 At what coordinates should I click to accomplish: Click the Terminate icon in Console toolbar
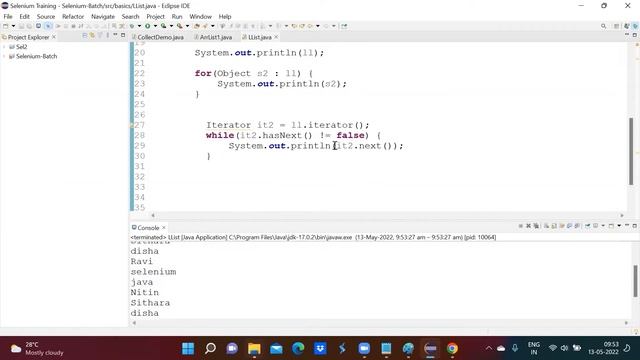point(521,226)
